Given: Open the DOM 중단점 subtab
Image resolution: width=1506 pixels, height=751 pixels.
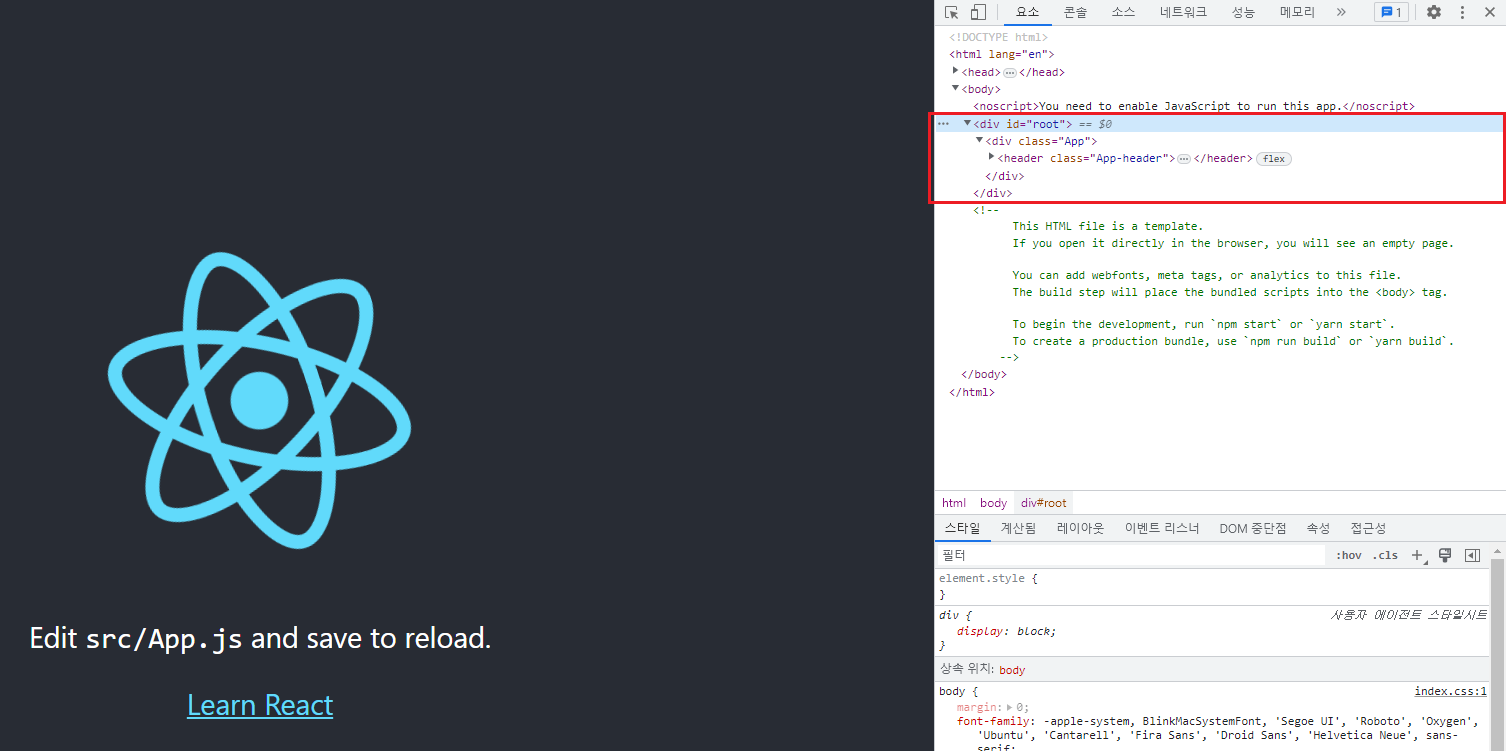Looking at the screenshot, I should pos(1253,528).
